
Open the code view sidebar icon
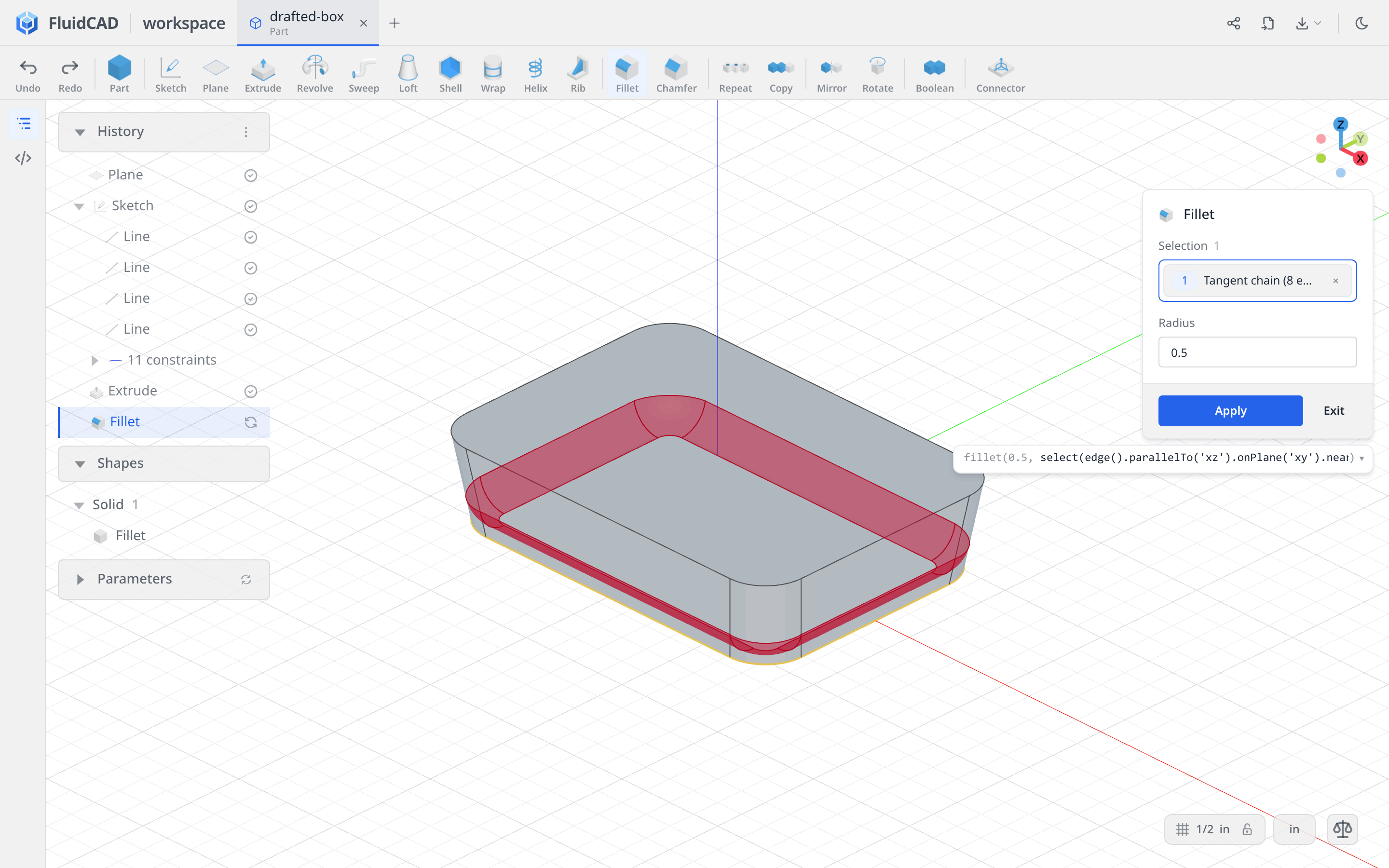coord(23,158)
